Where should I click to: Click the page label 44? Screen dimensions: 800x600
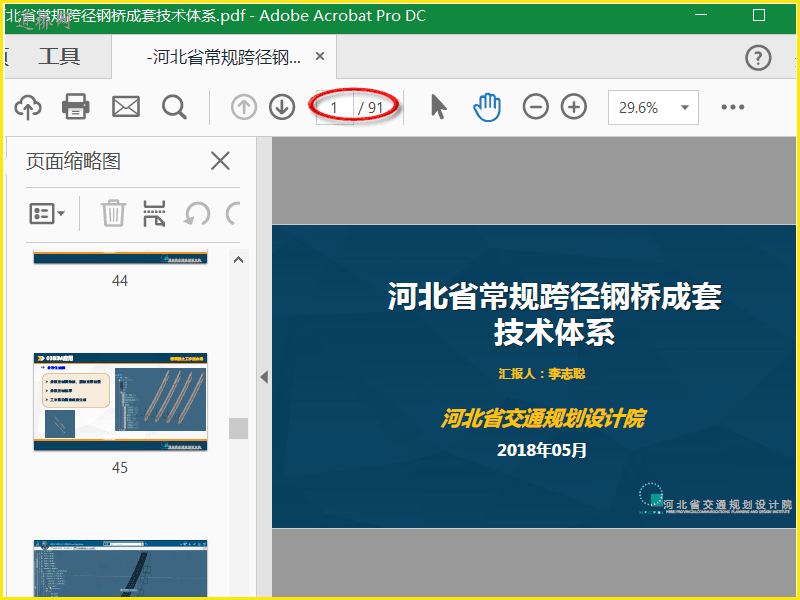pos(120,281)
